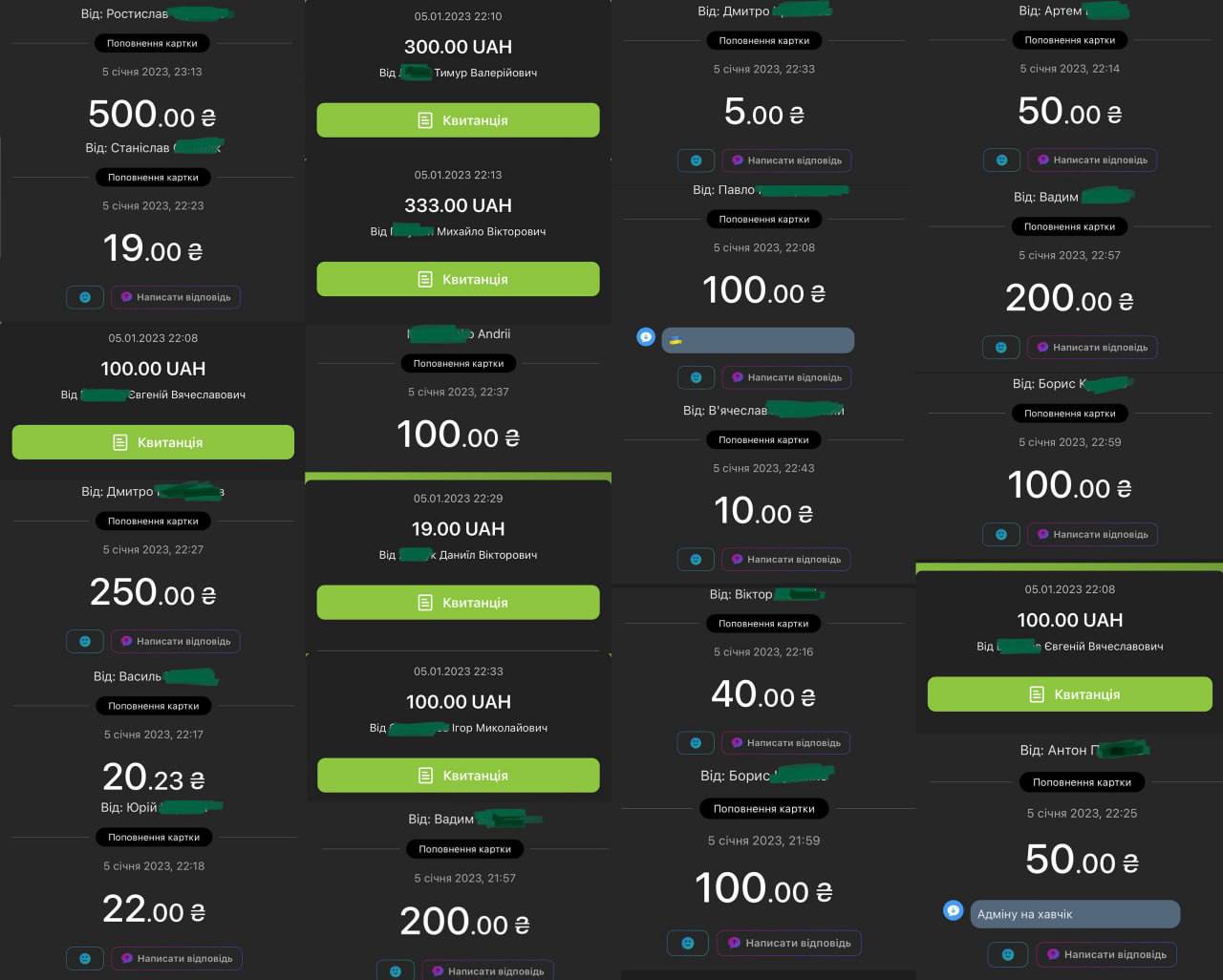The image size is (1223, 980).
Task: Click emoji reaction under Антон's 50.00 ₴ payment
Action: click(1008, 954)
